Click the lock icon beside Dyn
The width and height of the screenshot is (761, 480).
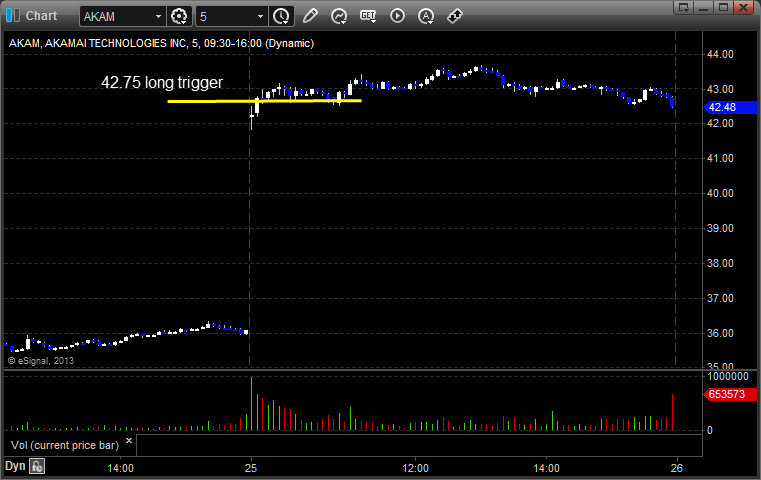37,466
